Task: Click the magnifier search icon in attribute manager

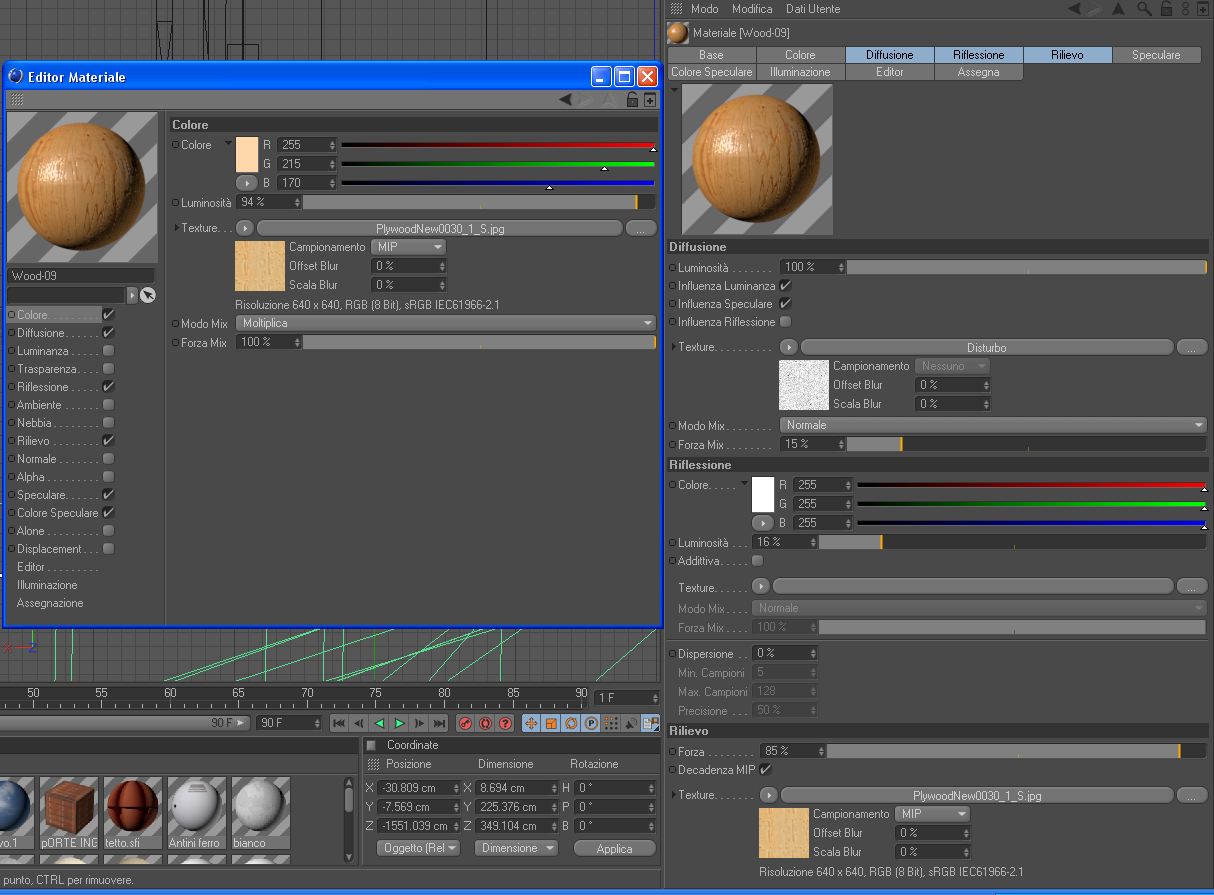Action: 1144,8
